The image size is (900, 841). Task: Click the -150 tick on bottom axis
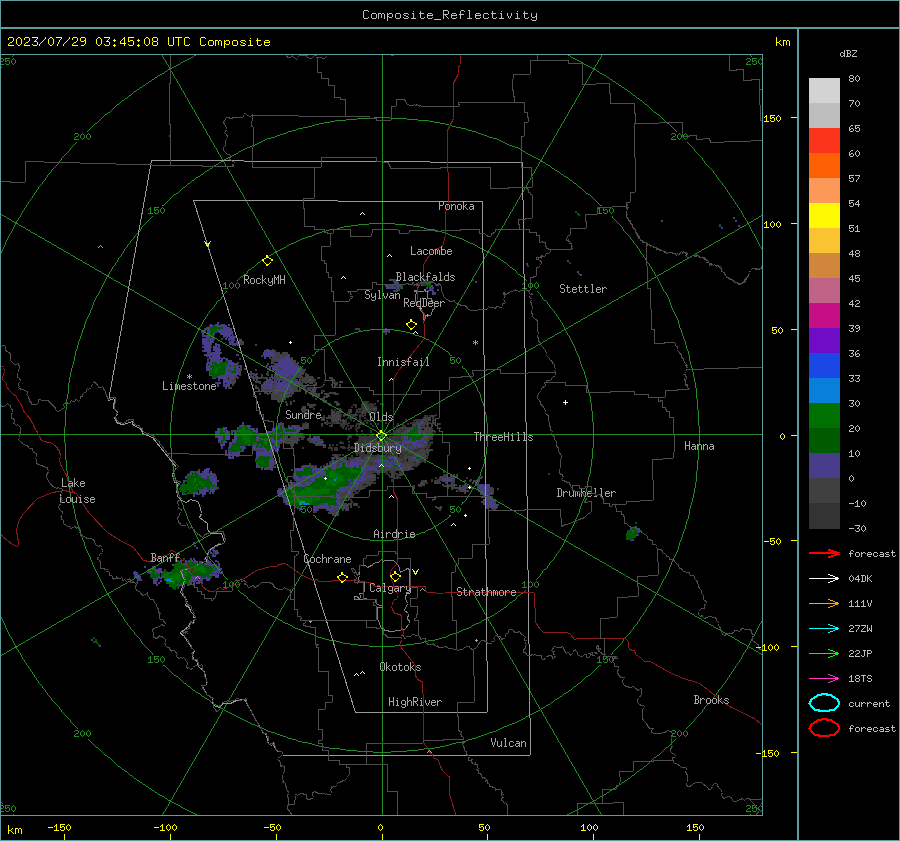(x=59, y=827)
